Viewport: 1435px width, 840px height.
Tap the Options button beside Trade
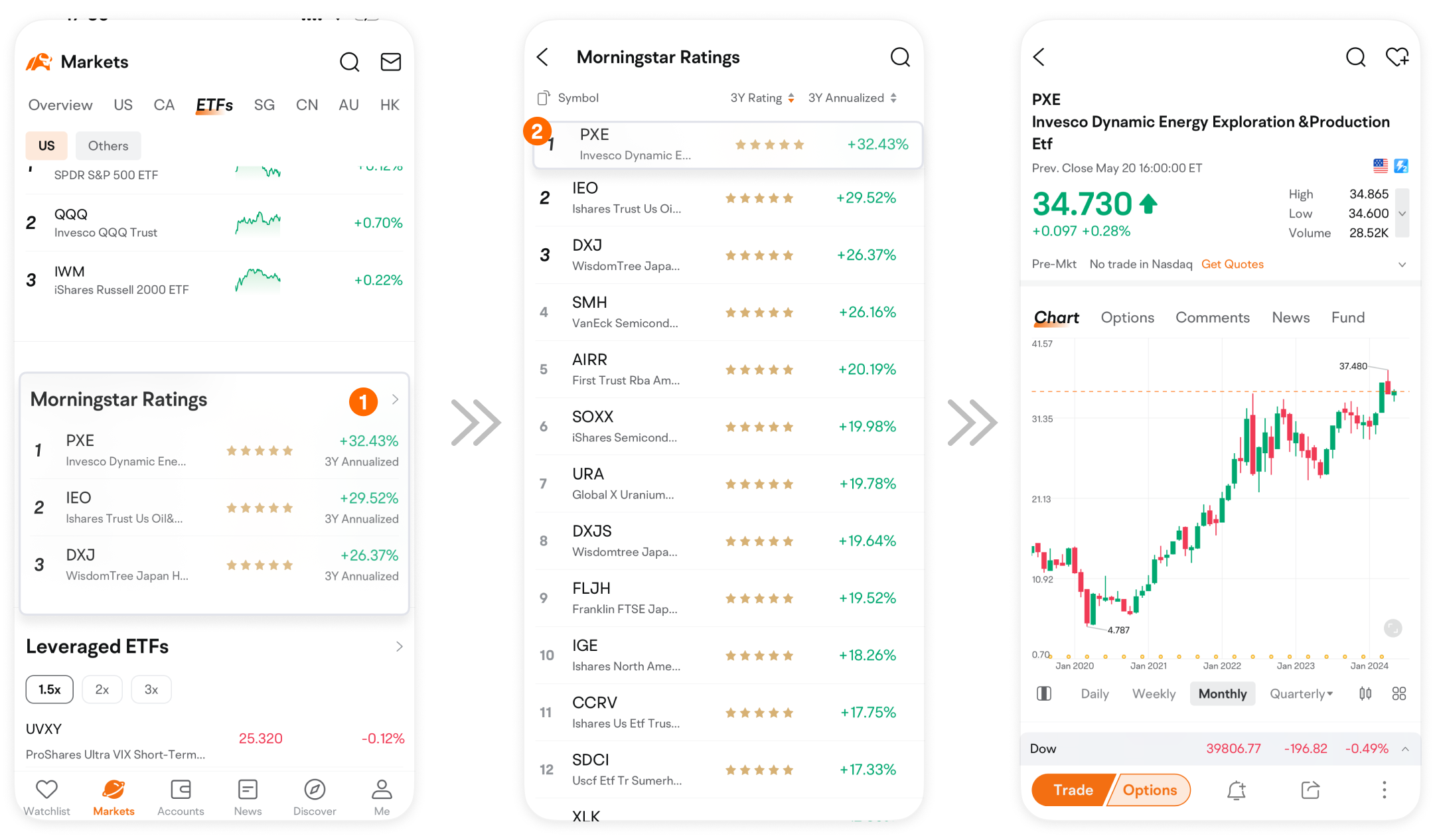click(x=1150, y=790)
